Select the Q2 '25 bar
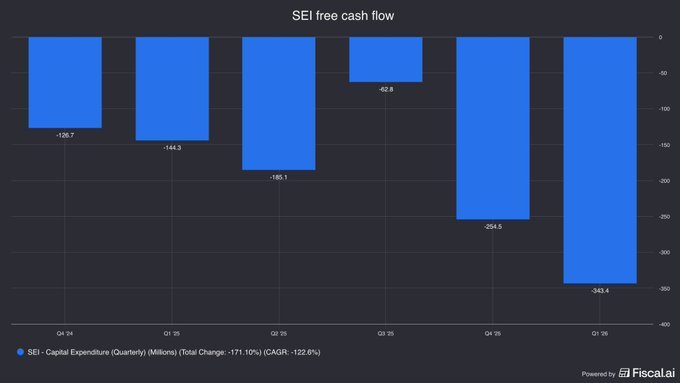 click(x=279, y=103)
